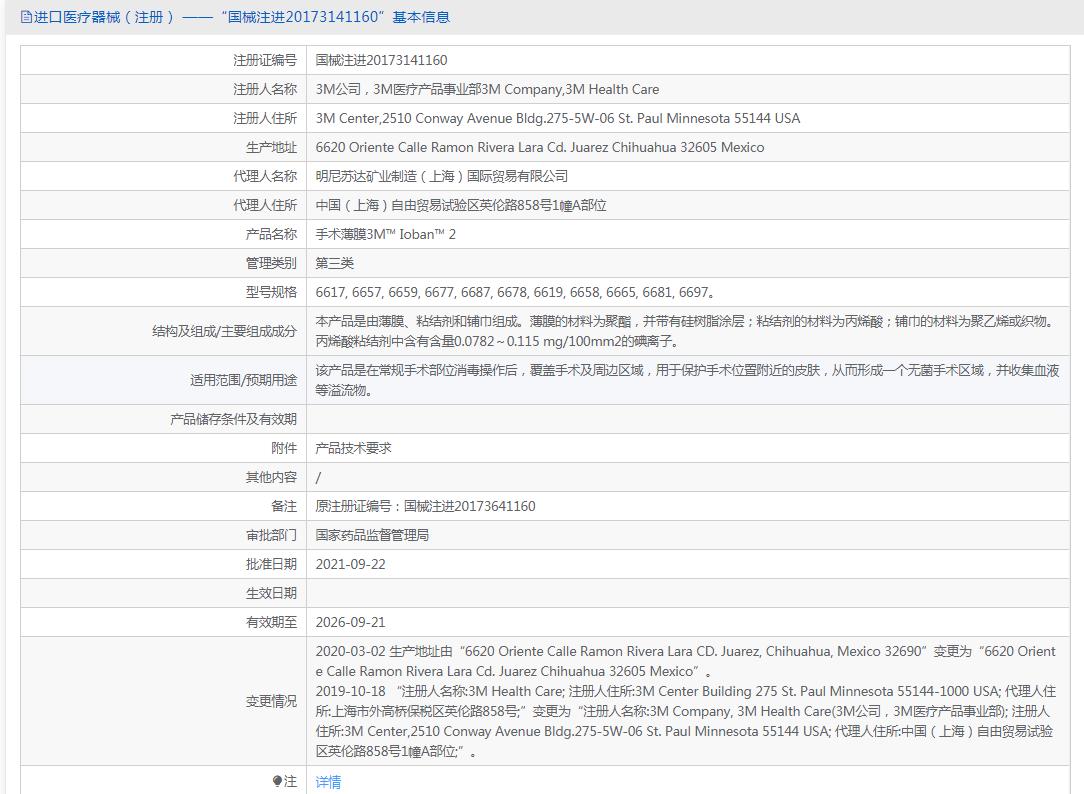The width and height of the screenshot is (1084, 794).
Task: Click the document icon beside the page title
Action: pyautogui.click(x=26, y=17)
